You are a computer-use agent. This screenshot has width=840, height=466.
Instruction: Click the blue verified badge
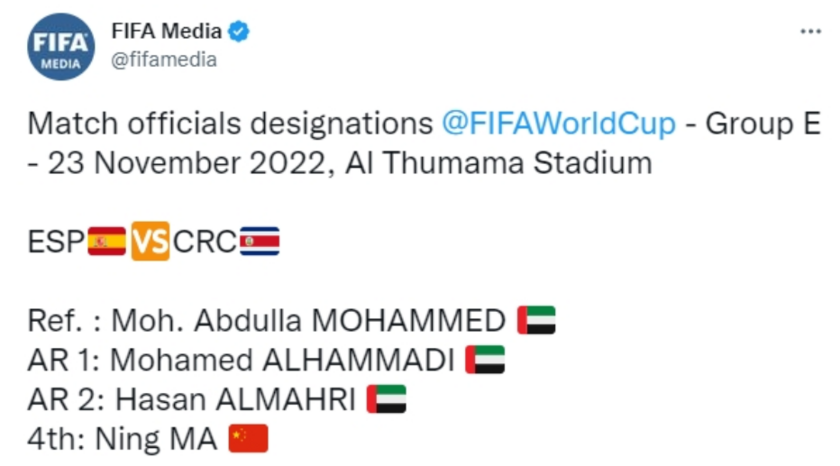click(239, 32)
